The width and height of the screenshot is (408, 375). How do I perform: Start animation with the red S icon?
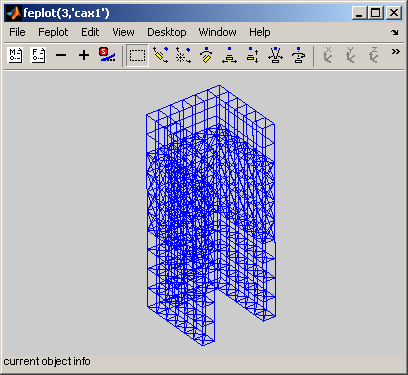pyautogui.click(x=107, y=55)
